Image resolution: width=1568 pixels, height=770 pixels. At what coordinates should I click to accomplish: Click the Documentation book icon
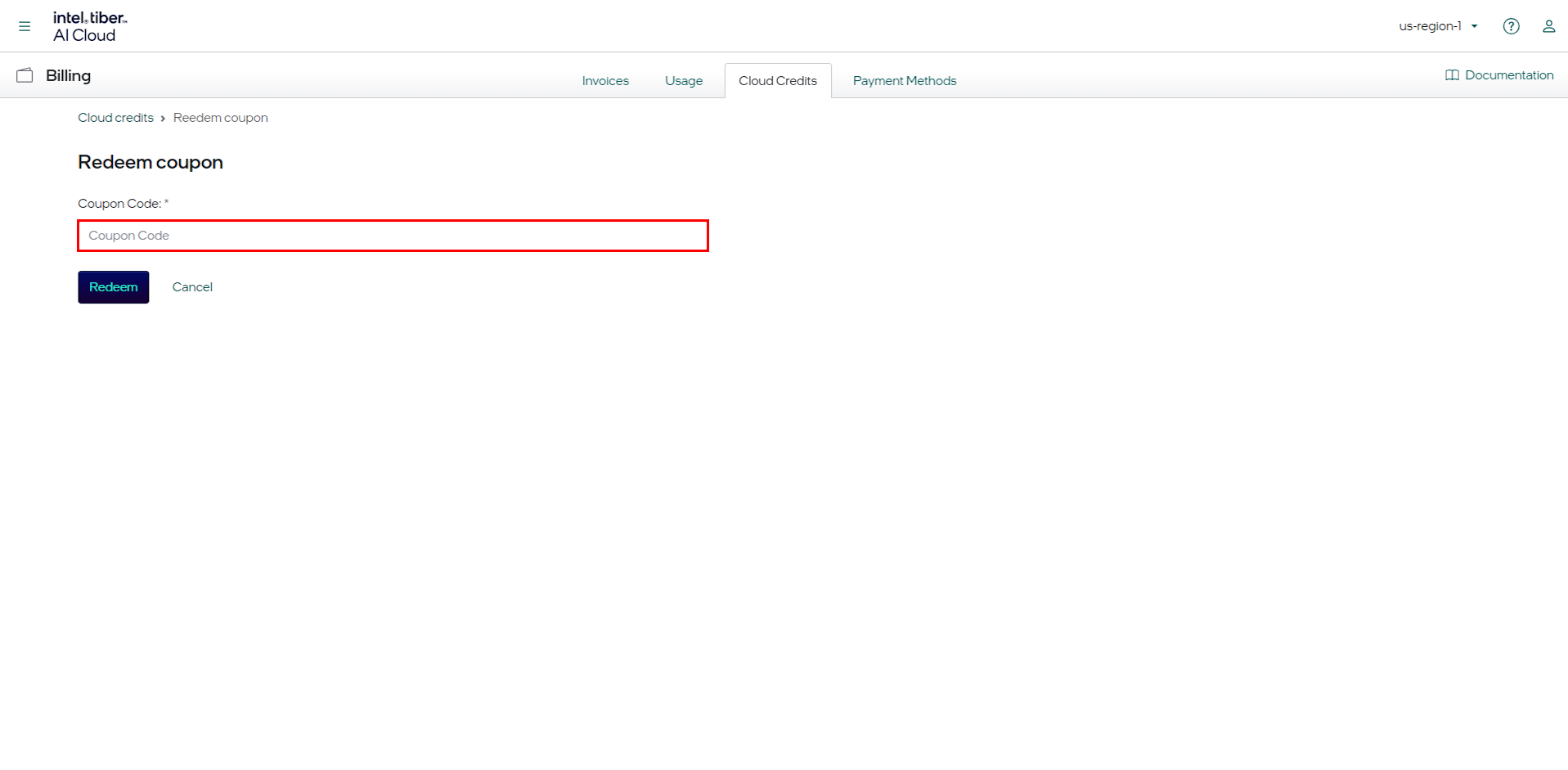1452,75
